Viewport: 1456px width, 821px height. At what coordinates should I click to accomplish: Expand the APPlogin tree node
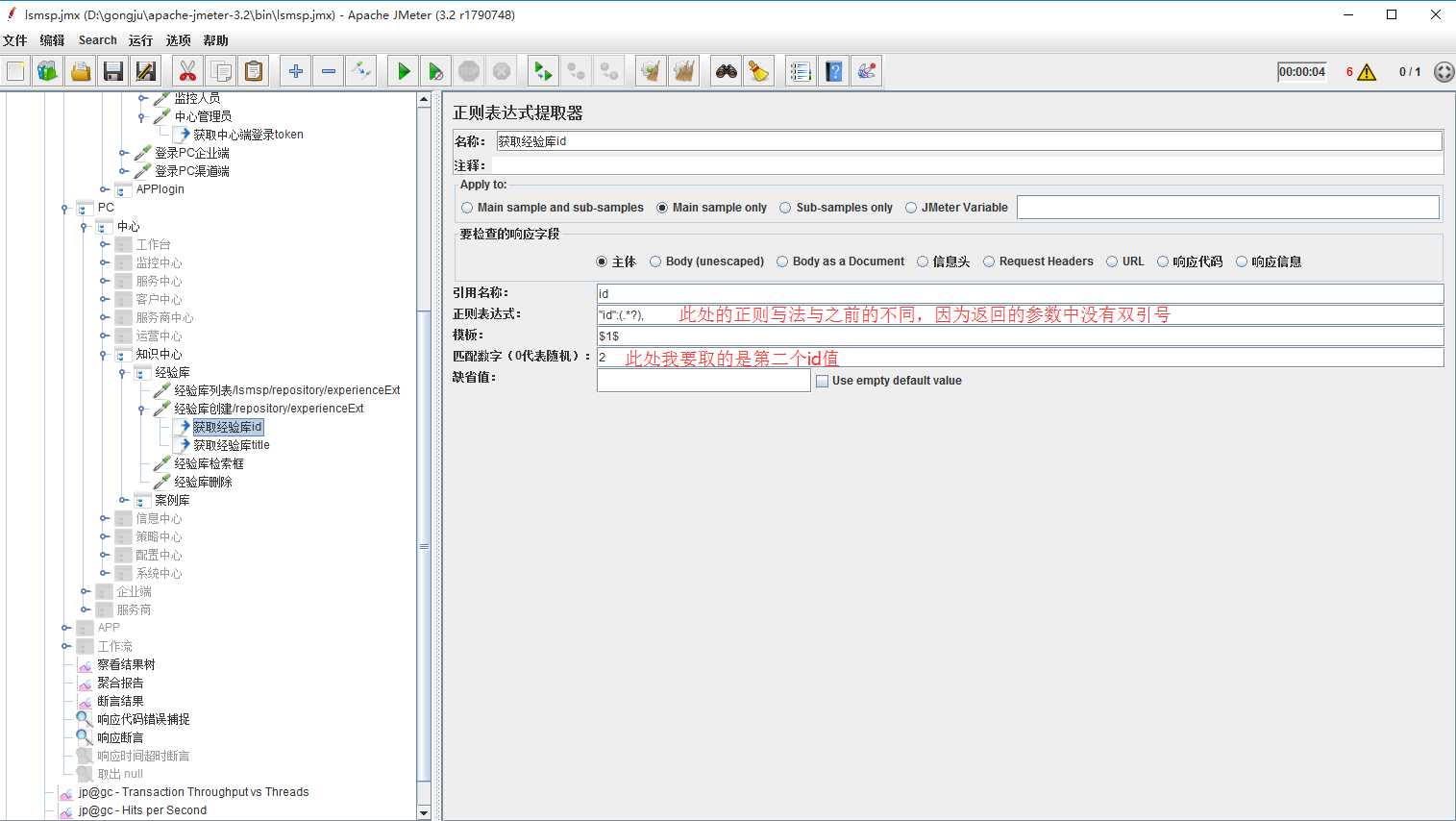[104, 189]
